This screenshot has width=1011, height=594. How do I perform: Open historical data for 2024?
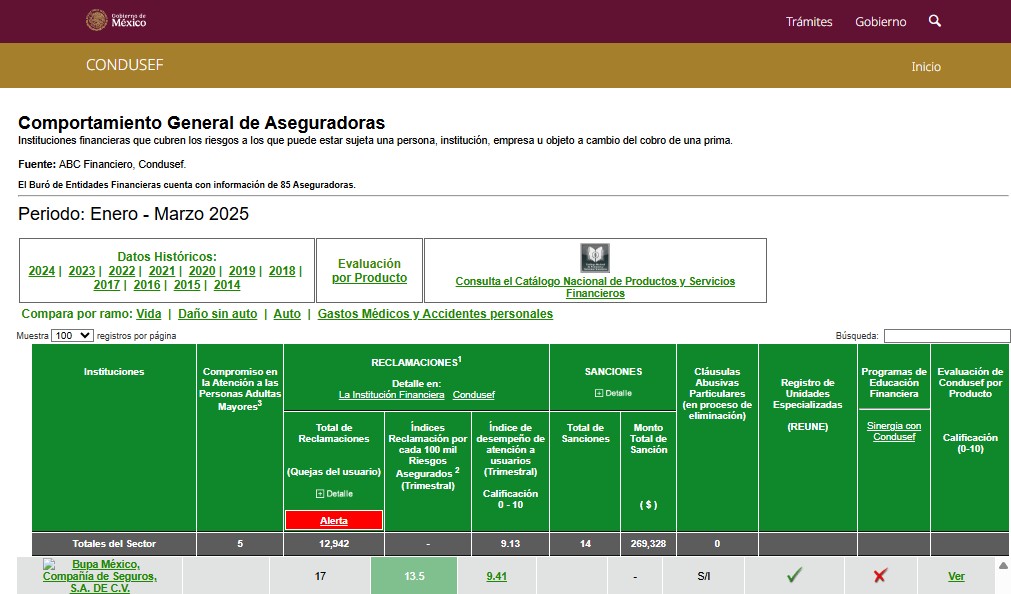click(41, 271)
